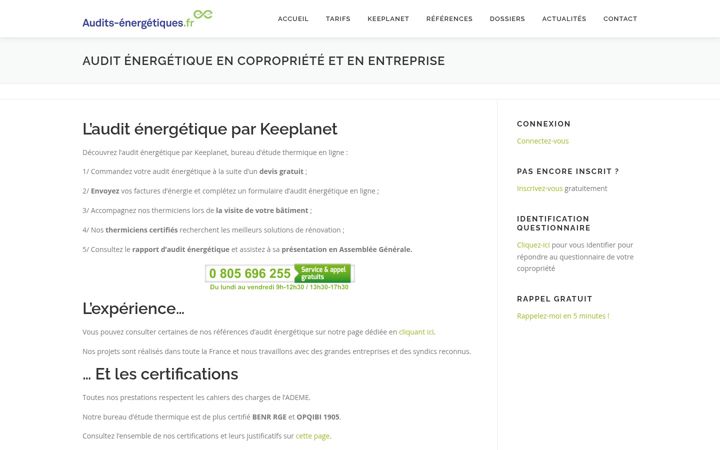The width and height of the screenshot is (720, 450).
Task: Open the ACCUEIL menu item
Action: coord(293,19)
